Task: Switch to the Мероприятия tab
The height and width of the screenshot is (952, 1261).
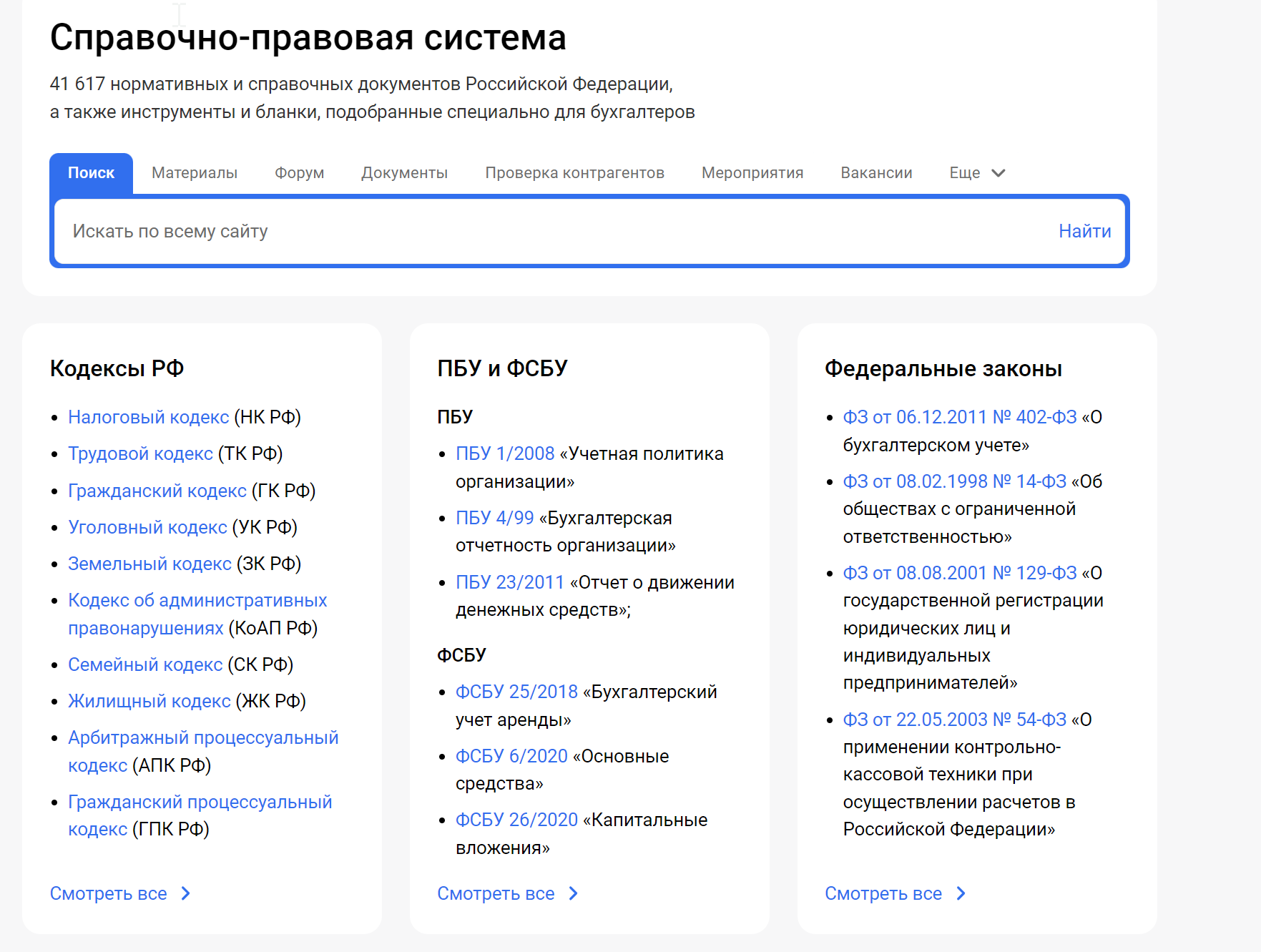Action: pos(752,173)
